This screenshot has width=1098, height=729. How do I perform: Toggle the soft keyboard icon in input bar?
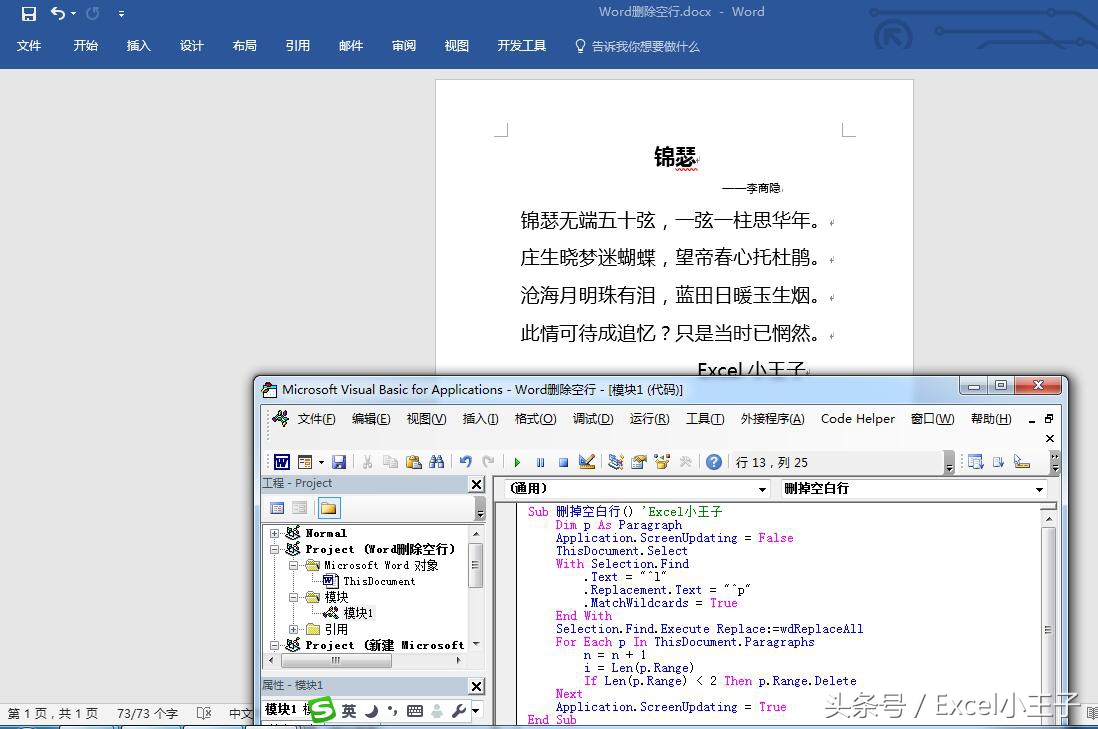tap(416, 711)
